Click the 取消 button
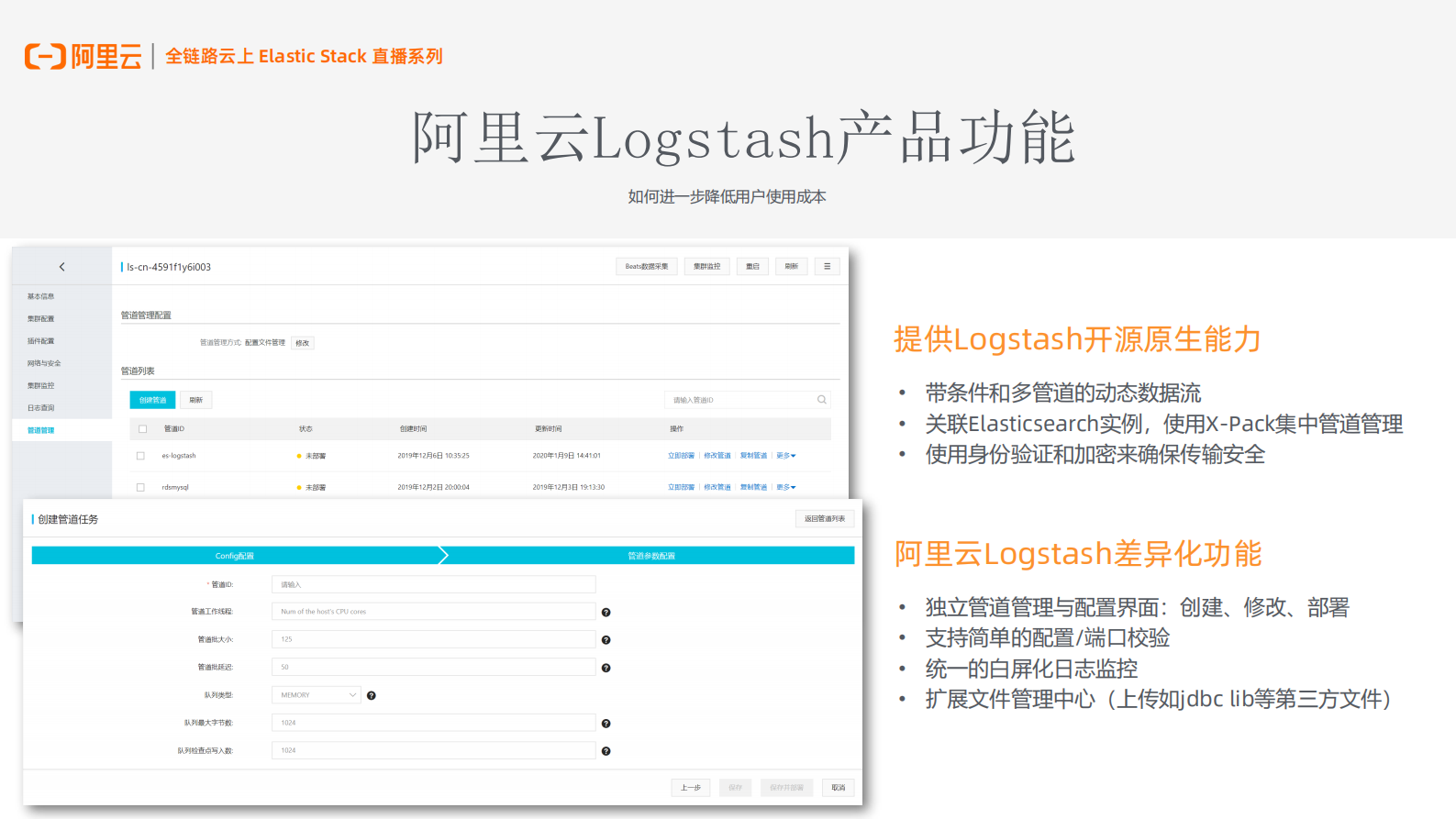The image size is (1456, 819). click(x=838, y=788)
